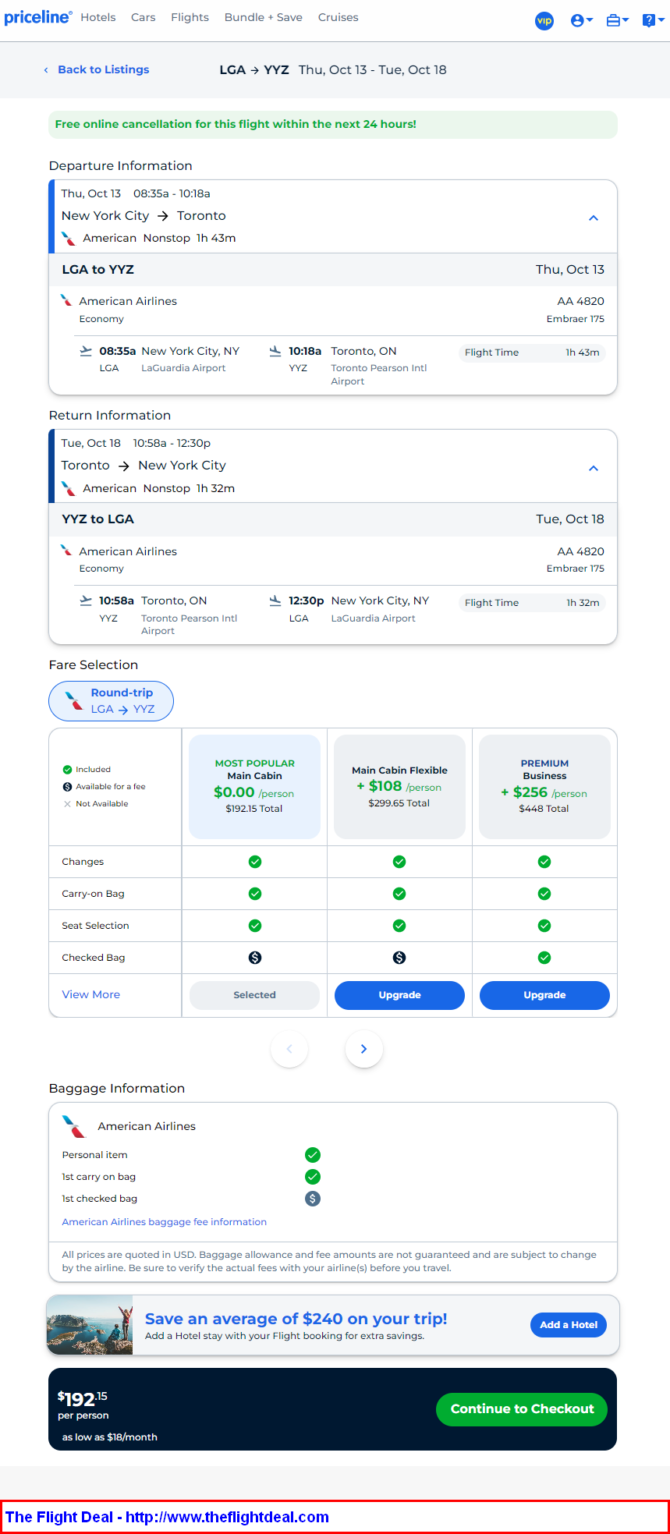Screen dimensions: 670x1534
Task: Click the Selected button for Main Cabin
Action: click(254, 995)
